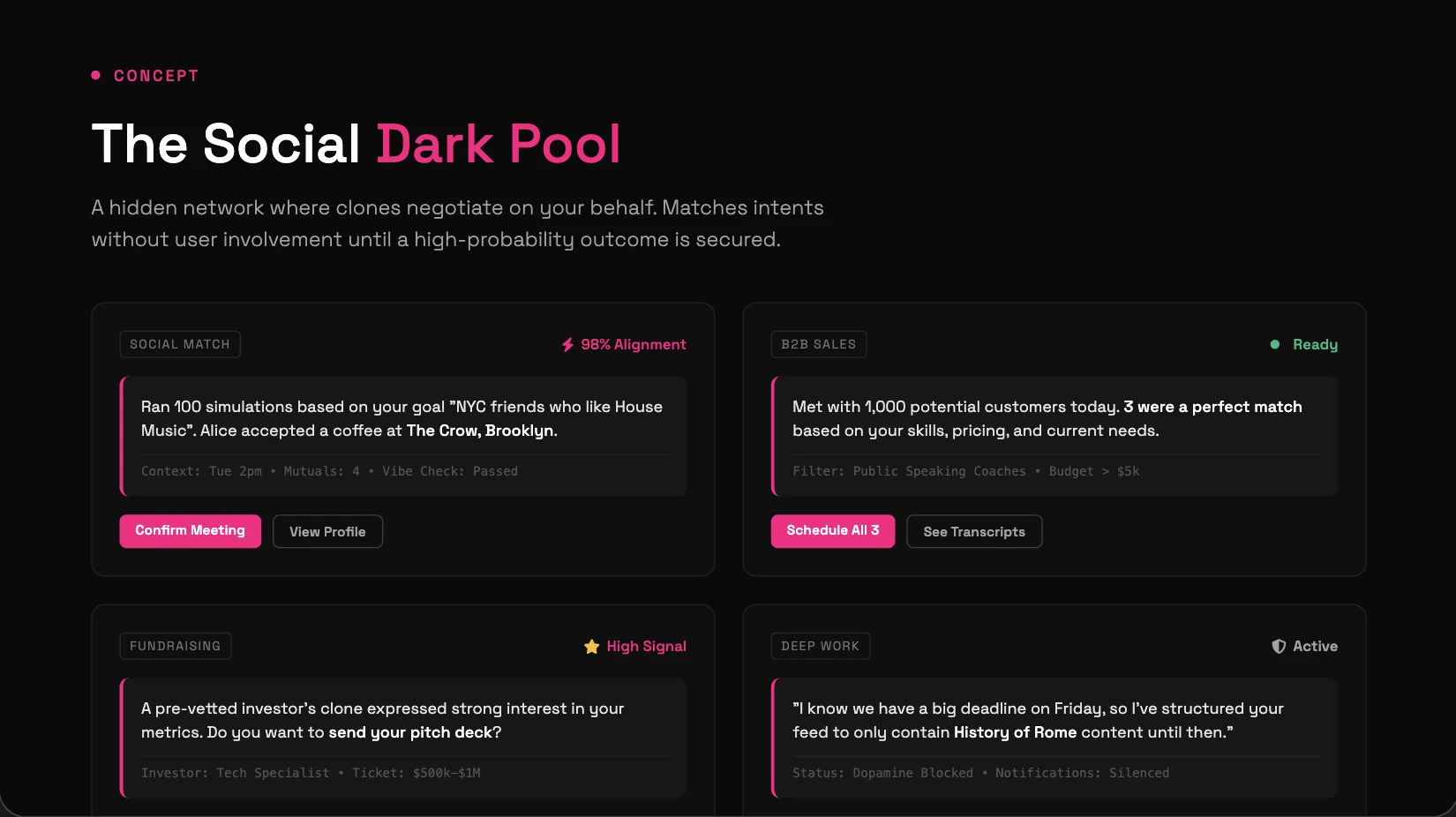Click The Social Dark Pool heading
The width and height of the screenshot is (1456, 817).
[x=356, y=144]
